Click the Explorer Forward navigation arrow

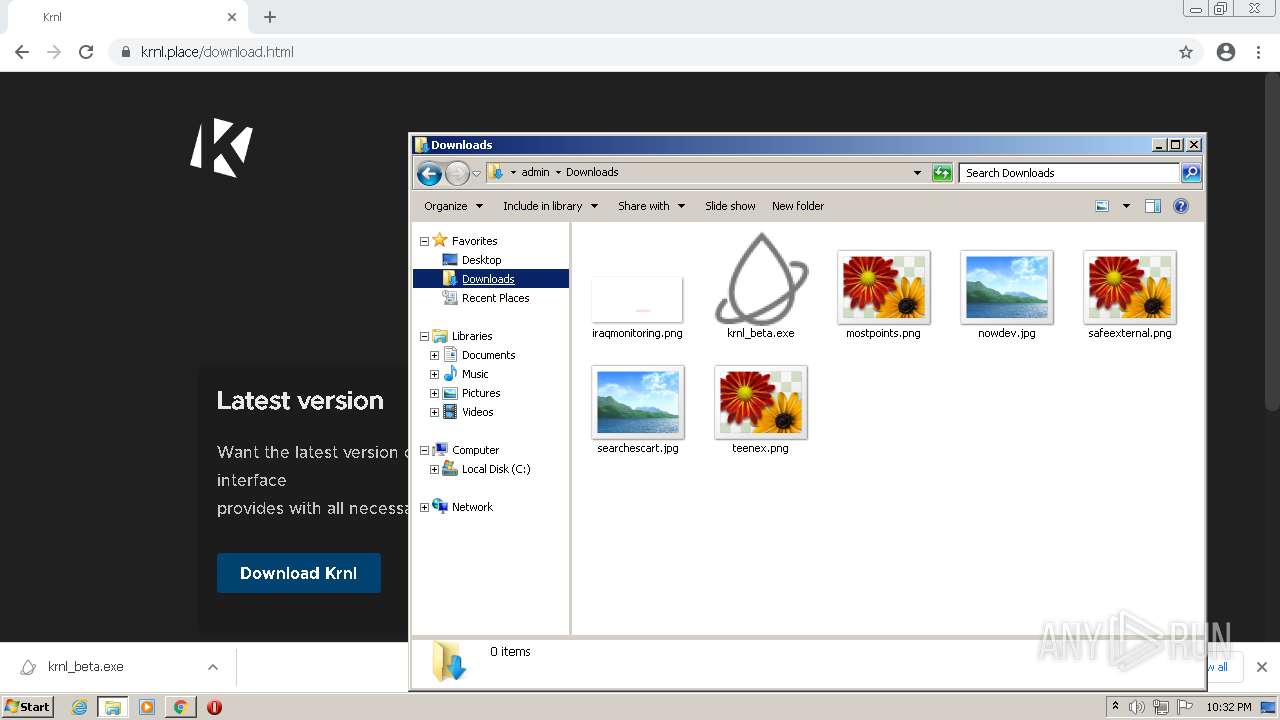point(457,173)
